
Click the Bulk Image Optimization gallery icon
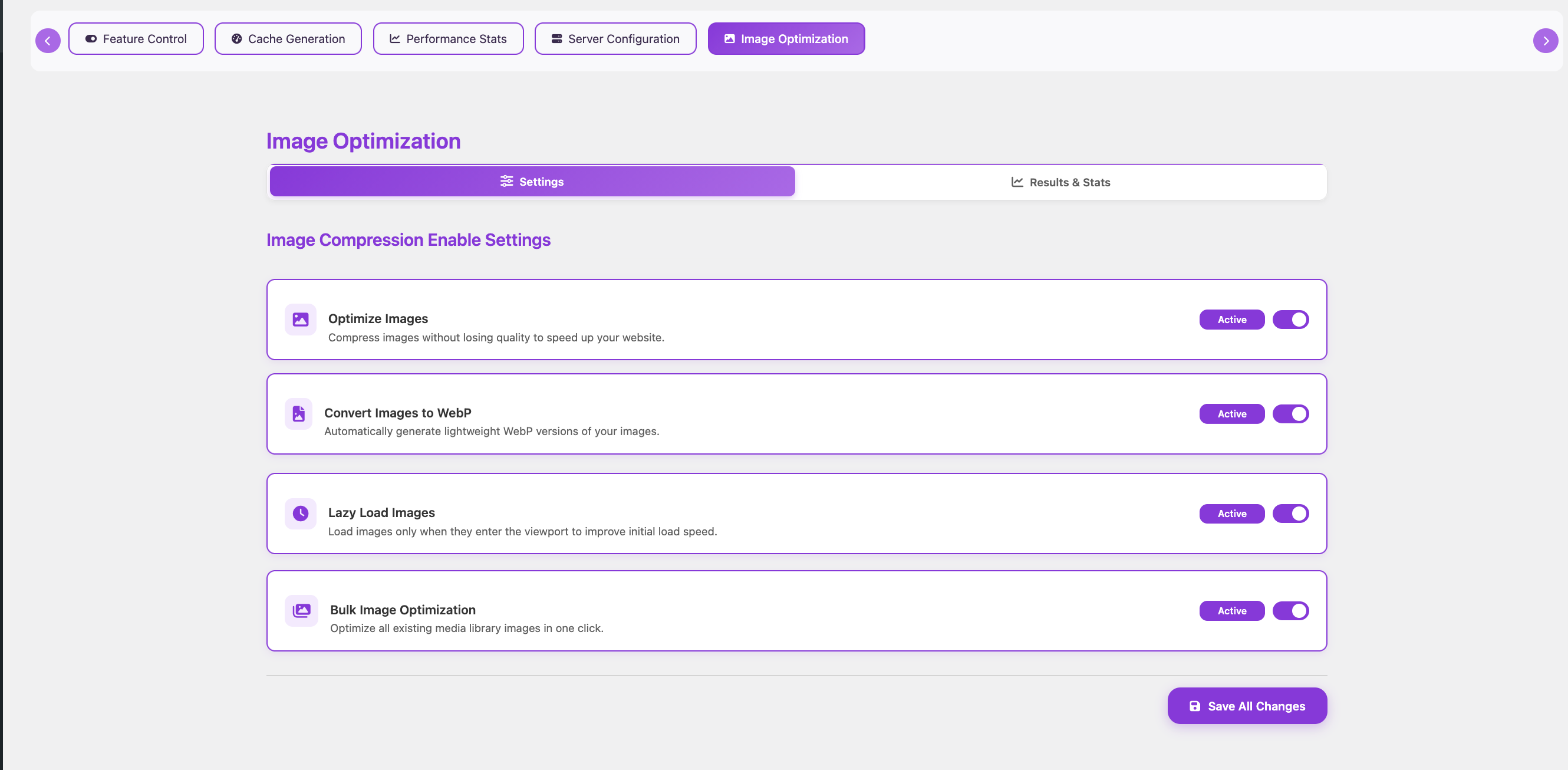[301, 611]
